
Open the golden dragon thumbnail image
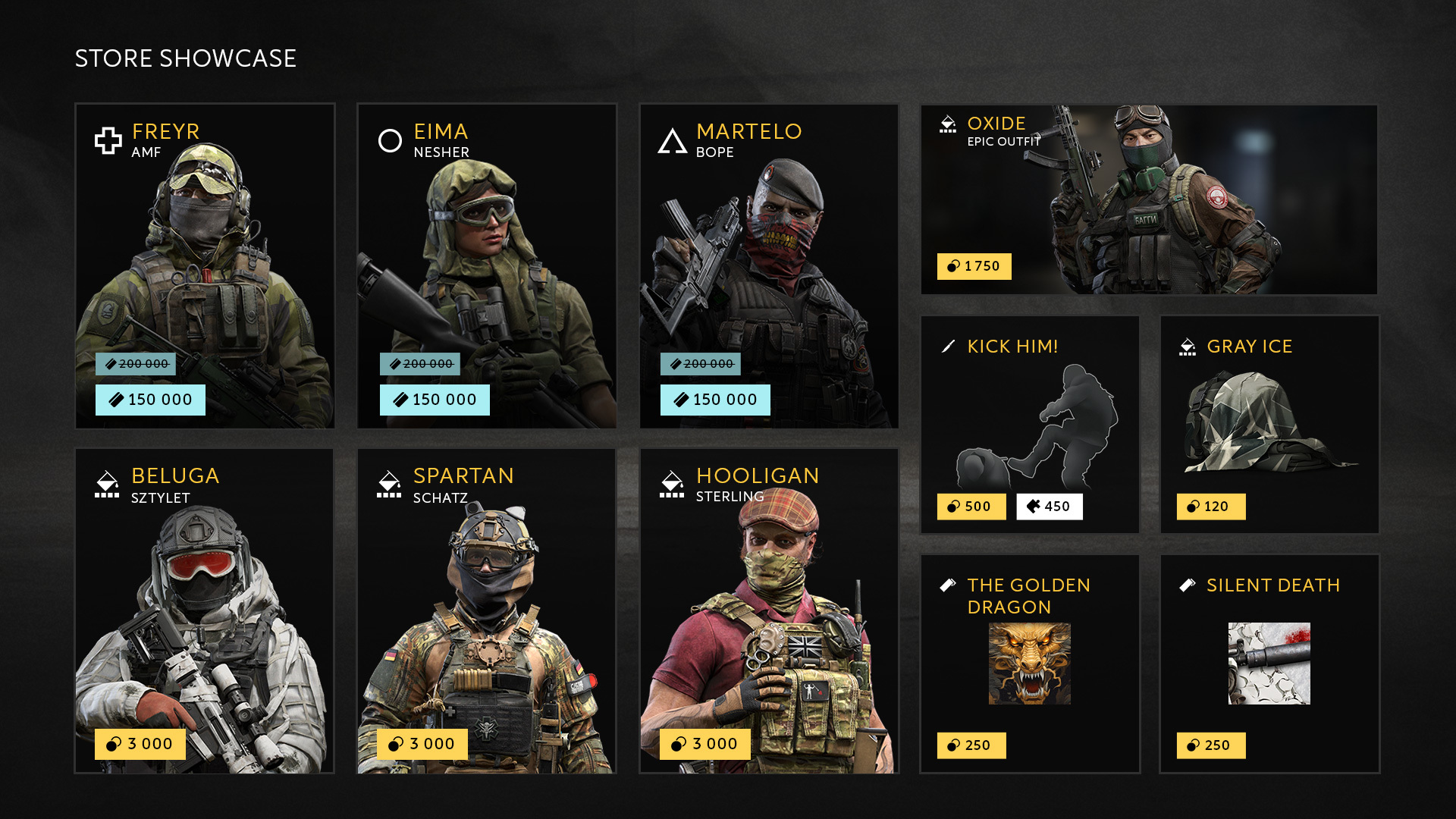pos(1030,664)
